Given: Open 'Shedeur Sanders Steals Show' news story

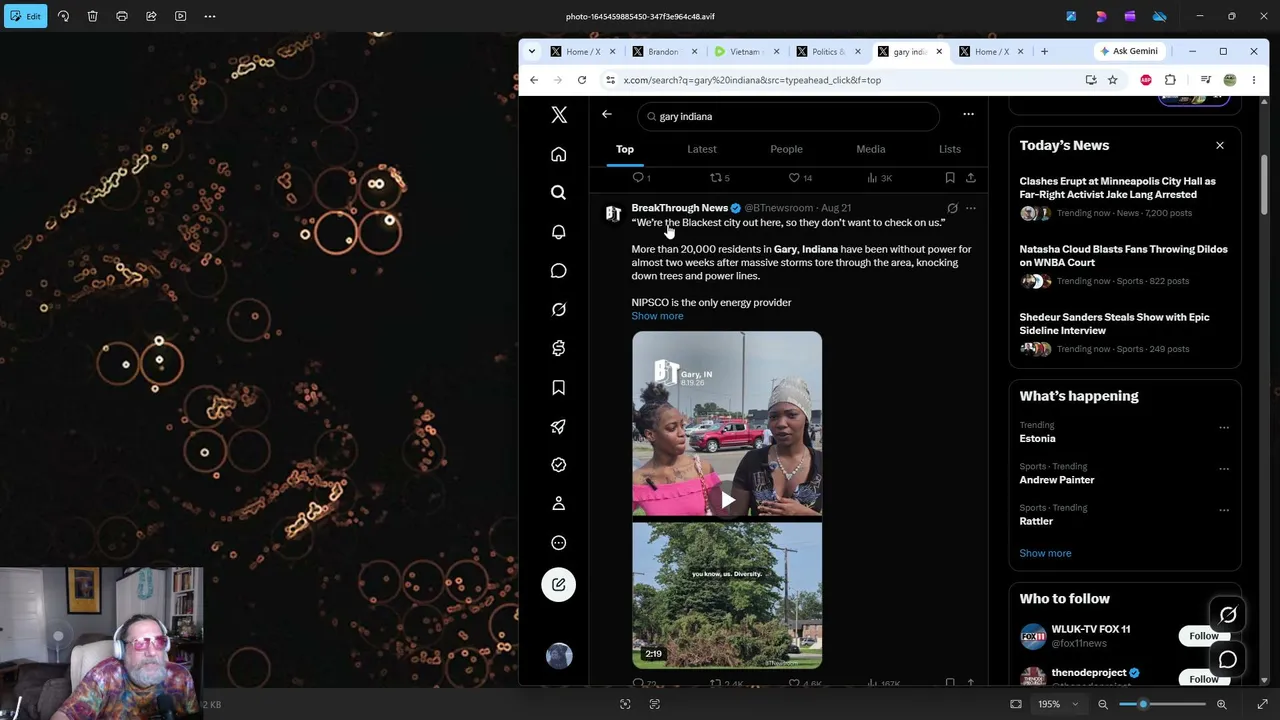Looking at the screenshot, I should 1114,324.
